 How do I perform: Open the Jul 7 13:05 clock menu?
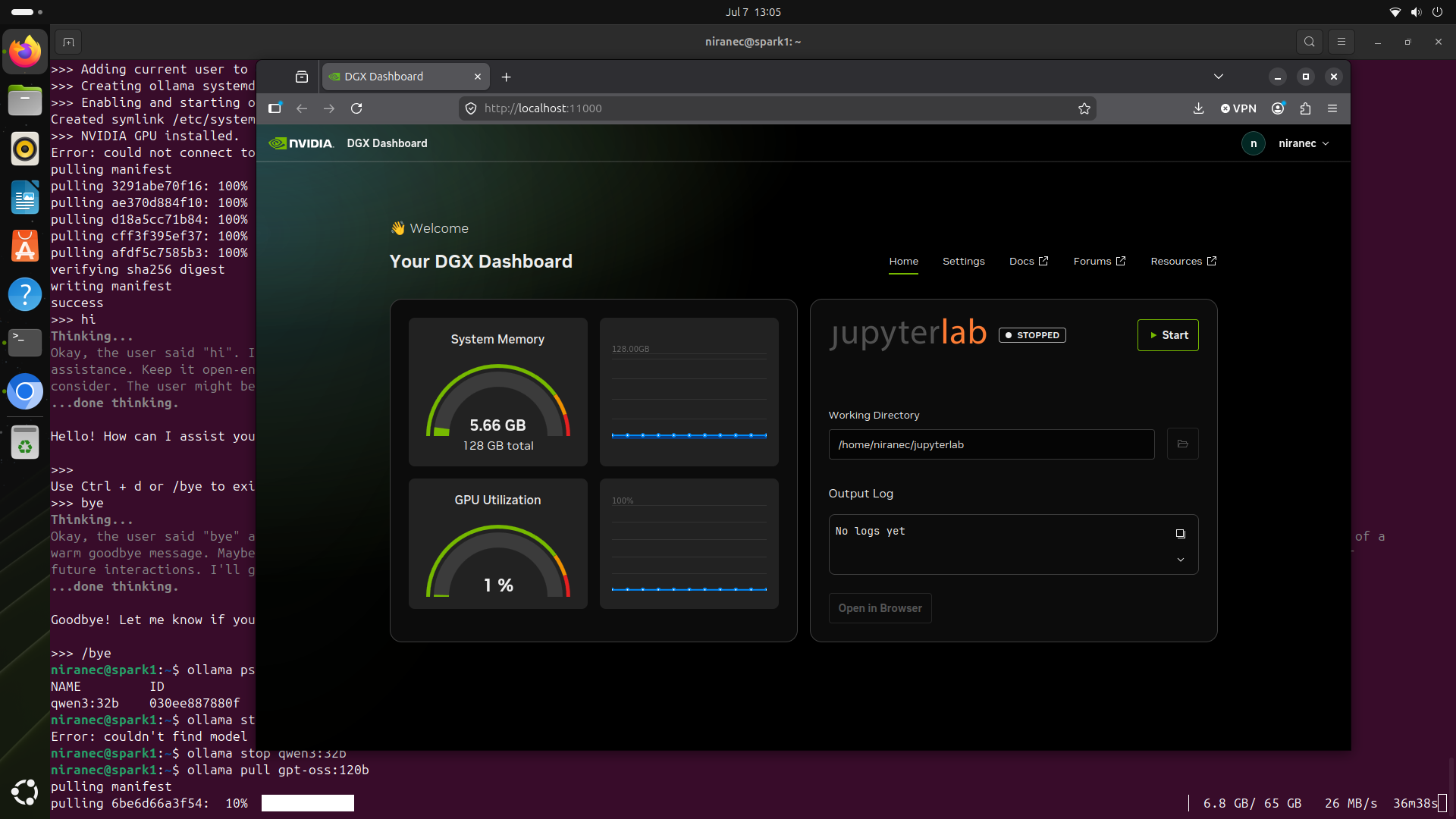(x=753, y=12)
